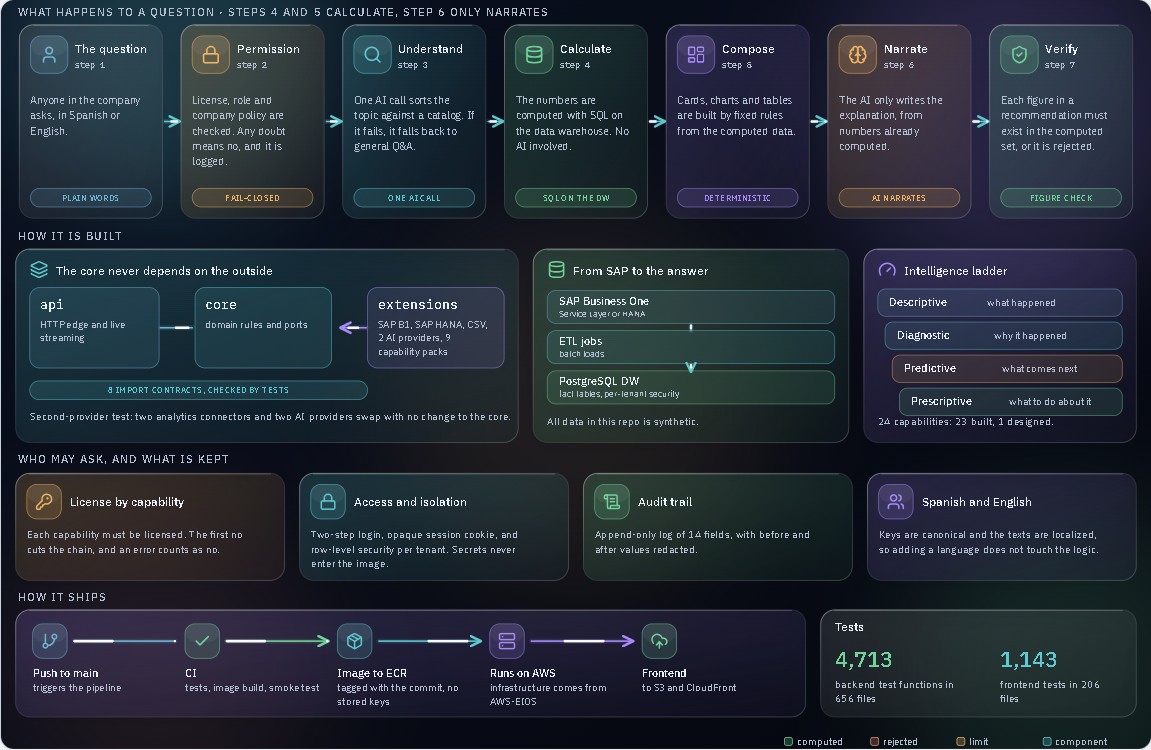Screen dimensions: 1151x750
Task: Click the SQL ON THE DW pill
Action: 576,198
